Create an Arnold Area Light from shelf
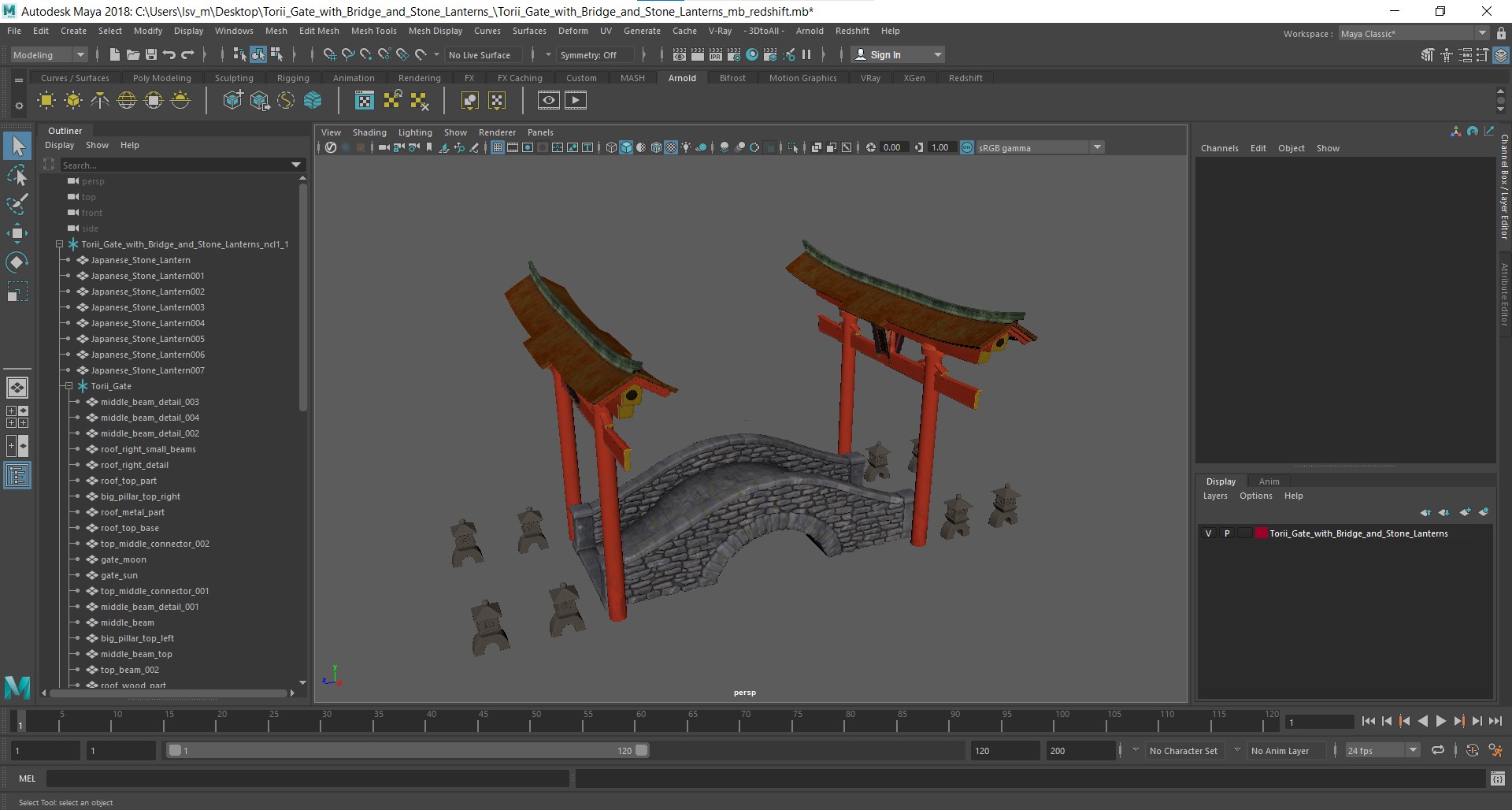 [46, 100]
